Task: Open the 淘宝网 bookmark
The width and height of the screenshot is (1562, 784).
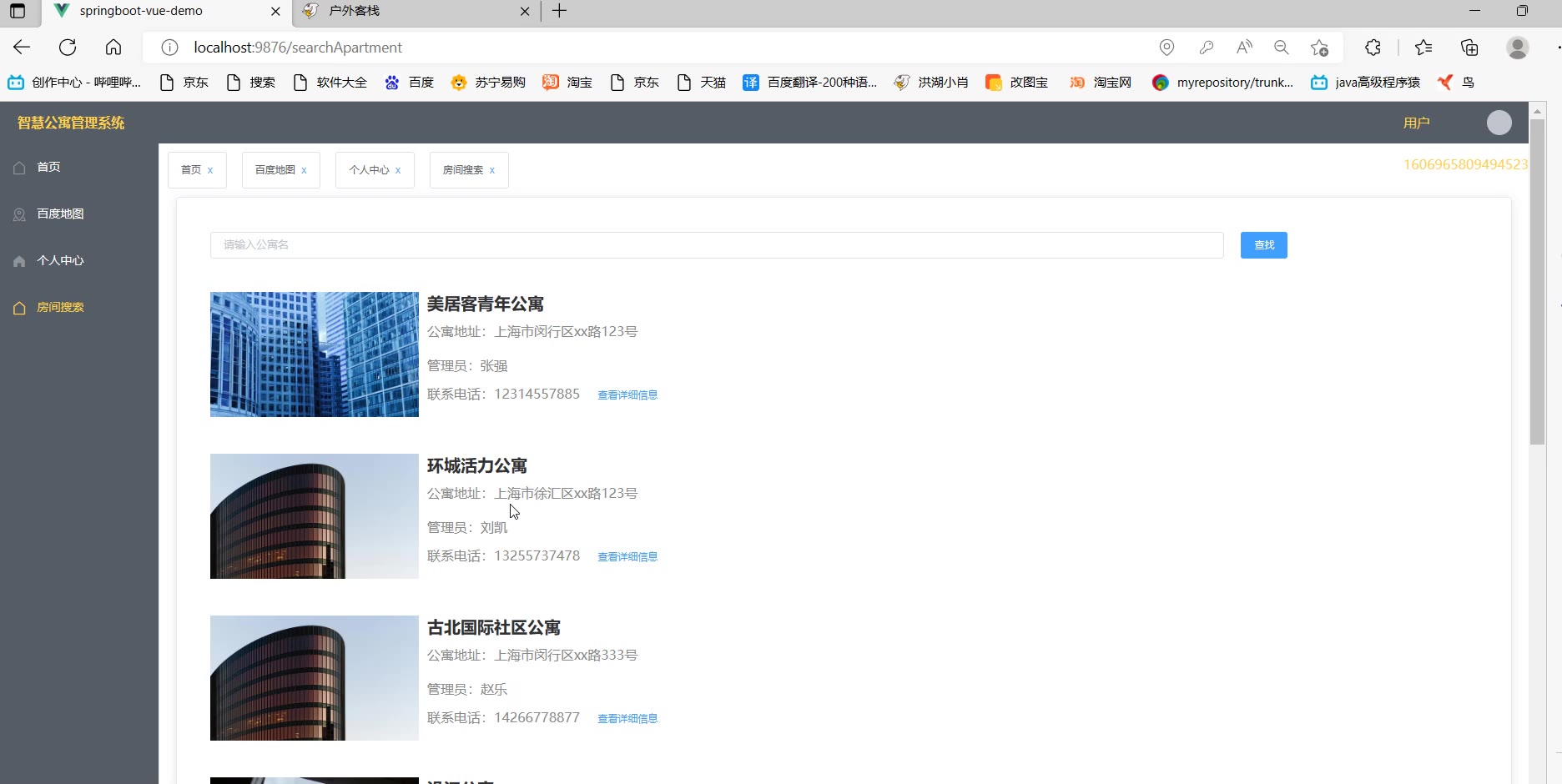Action: (1101, 83)
